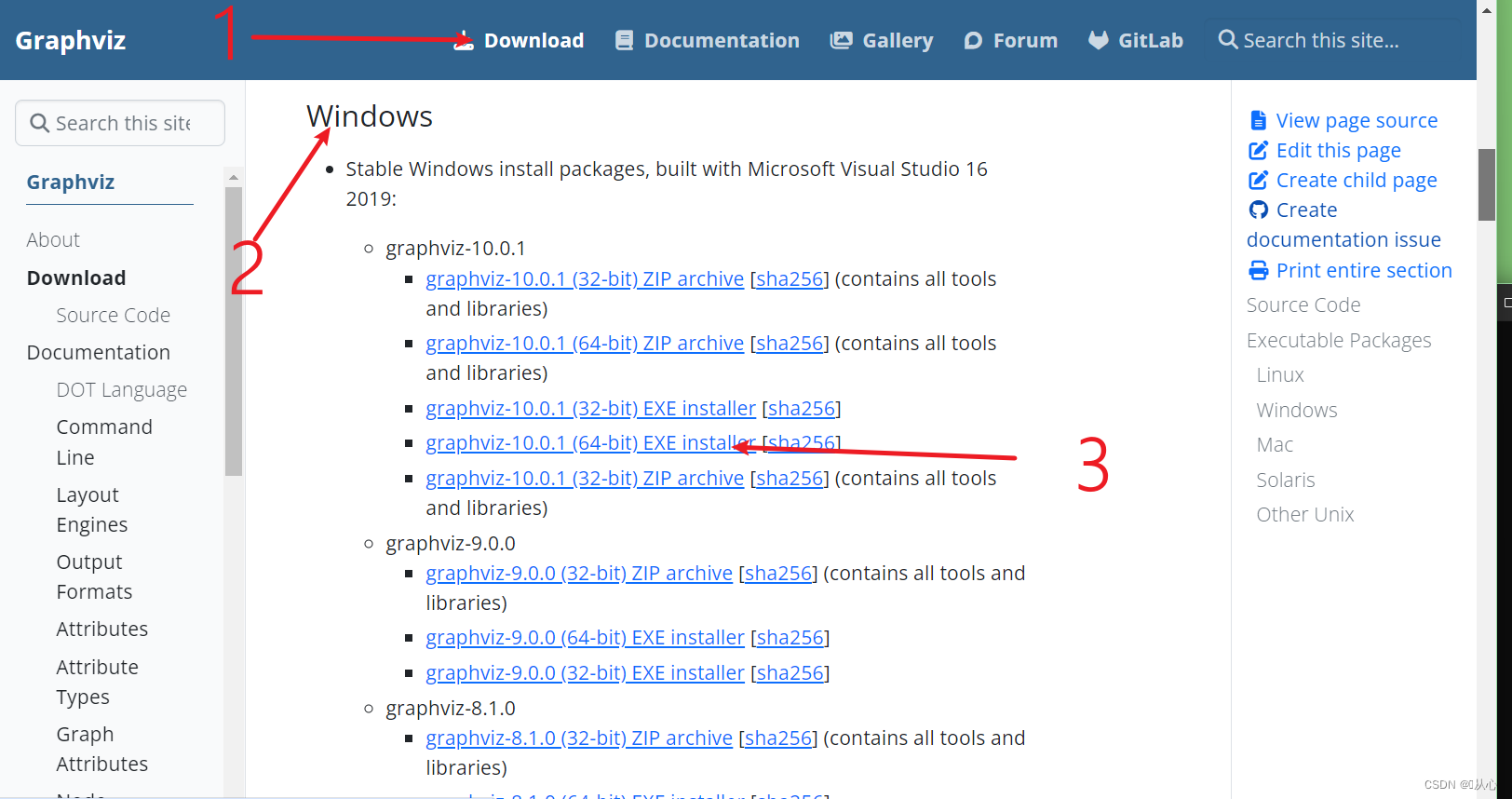The width and height of the screenshot is (1512, 799).
Task: Click the GitLab fox icon in the navbar
Action: [1099, 41]
